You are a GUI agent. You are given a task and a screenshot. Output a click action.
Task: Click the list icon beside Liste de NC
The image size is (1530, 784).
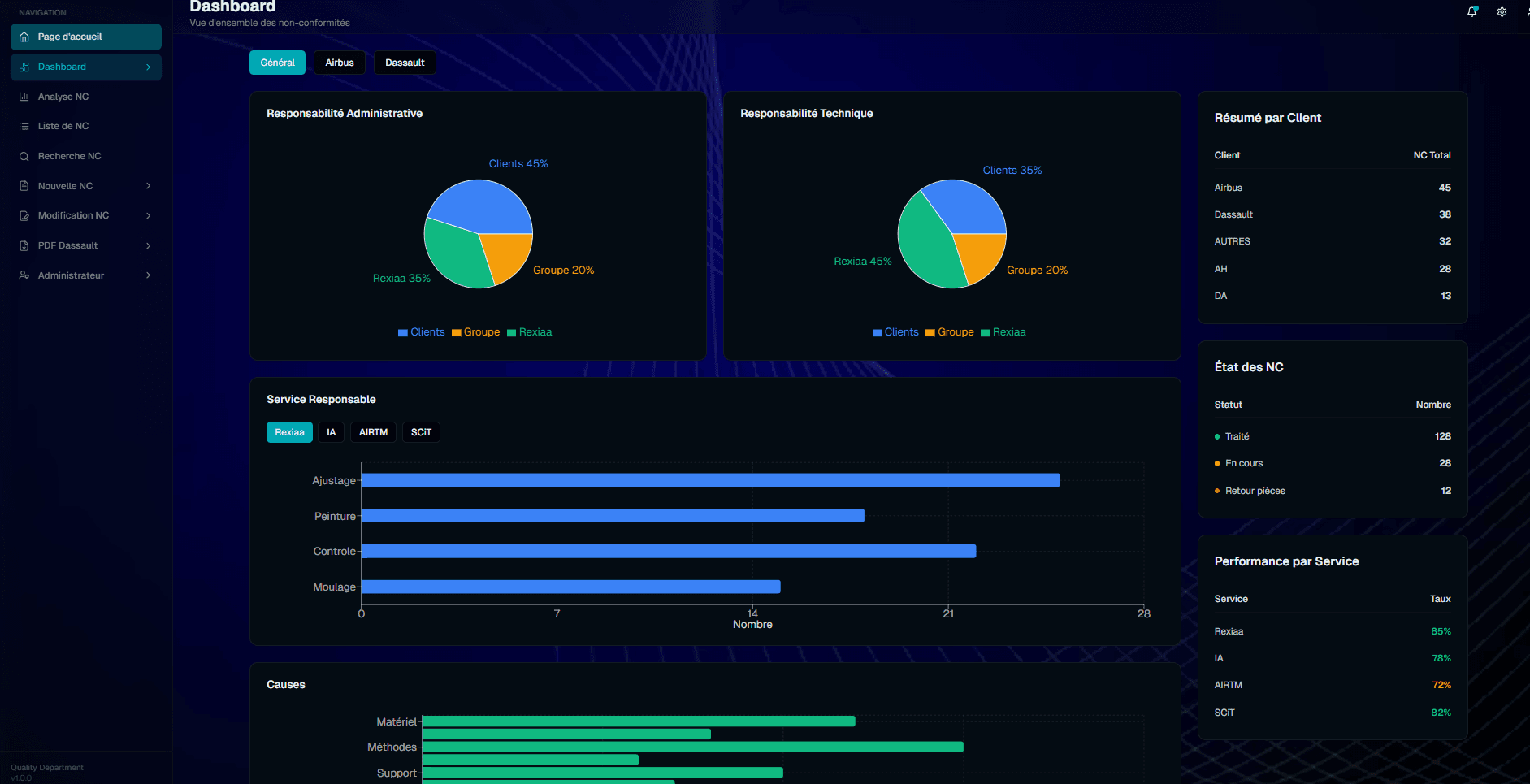point(24,126)
